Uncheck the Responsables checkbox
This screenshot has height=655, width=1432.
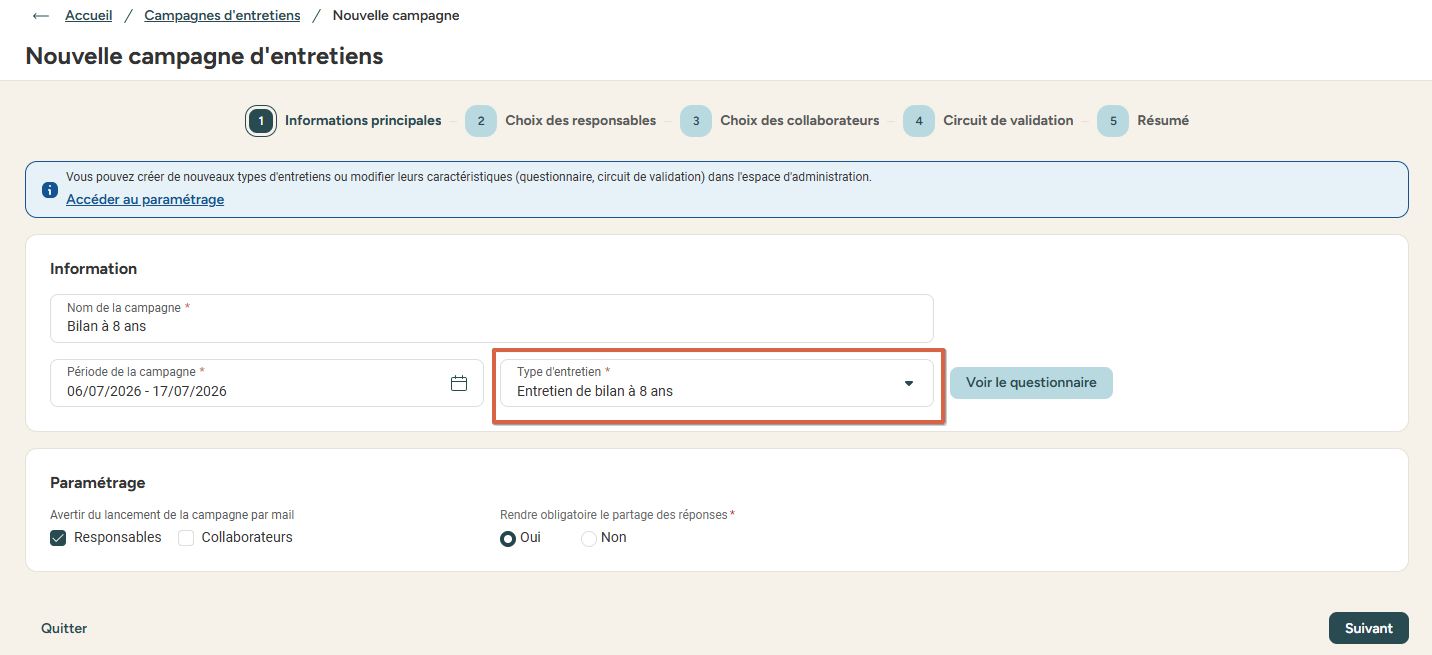click(58, 538)
